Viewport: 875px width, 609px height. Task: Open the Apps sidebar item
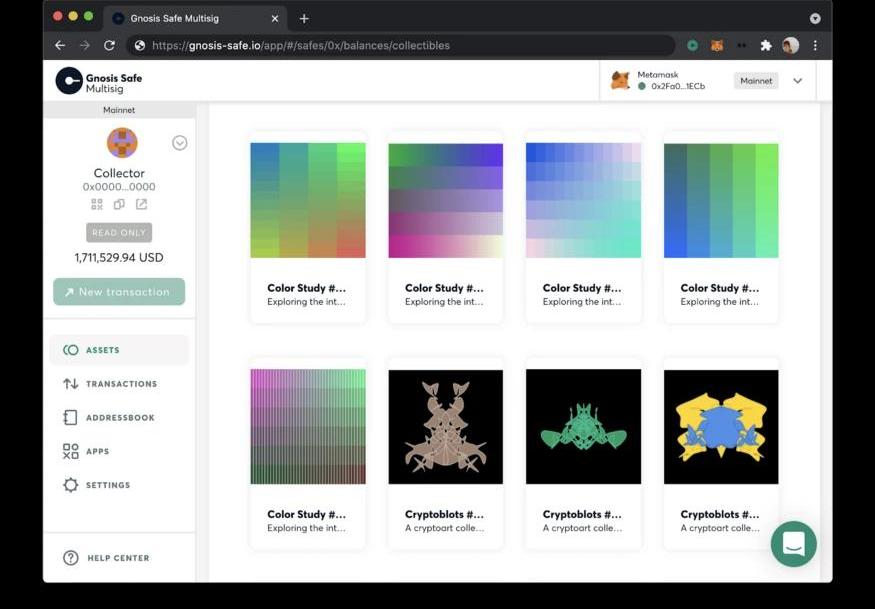pyautogui.click(x=97, y=452)
